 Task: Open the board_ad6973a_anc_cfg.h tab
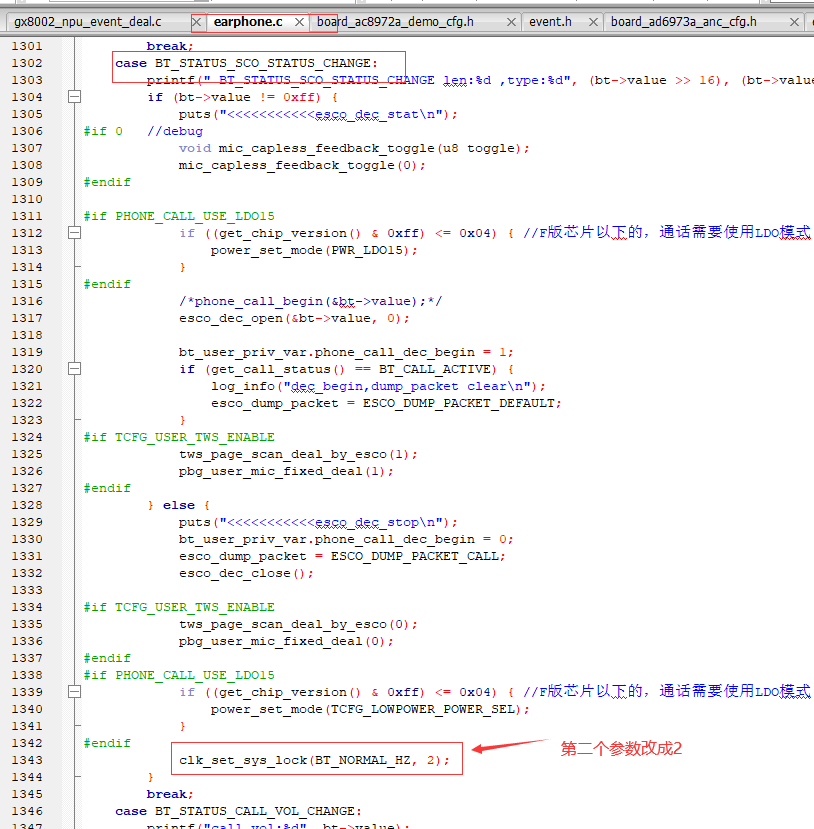click(x=683, y=22)
